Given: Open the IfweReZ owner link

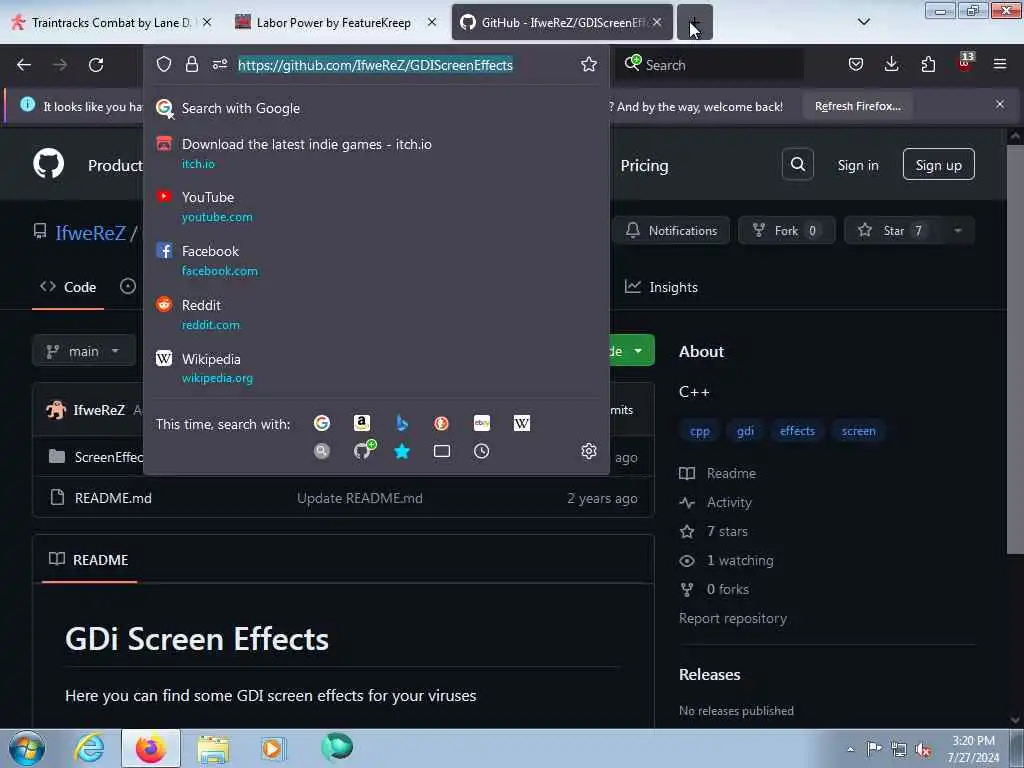Looking at the screenshot, I should click(x=90, y=233).
